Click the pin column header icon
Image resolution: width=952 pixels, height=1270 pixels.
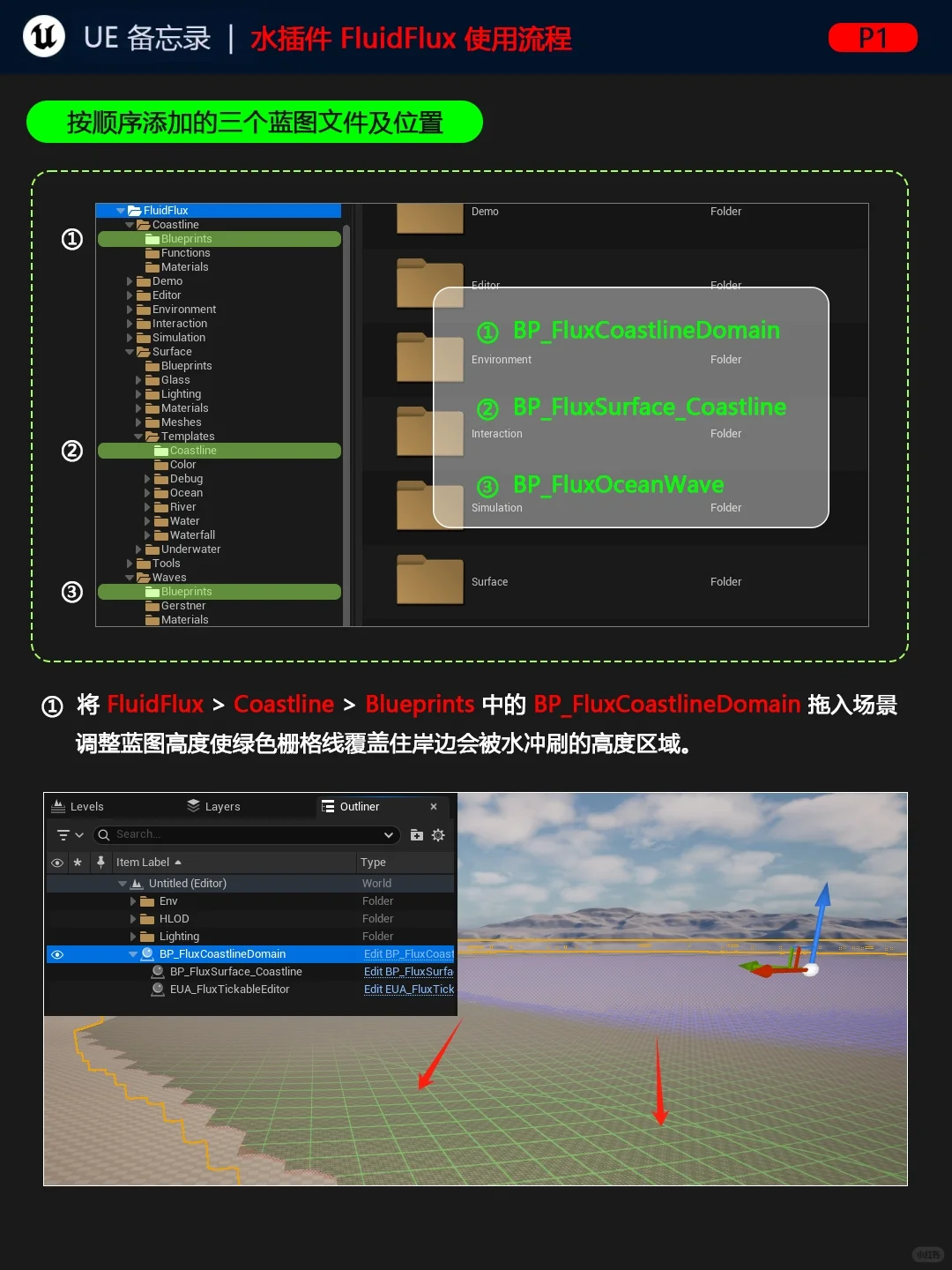(x=100, y=863)
